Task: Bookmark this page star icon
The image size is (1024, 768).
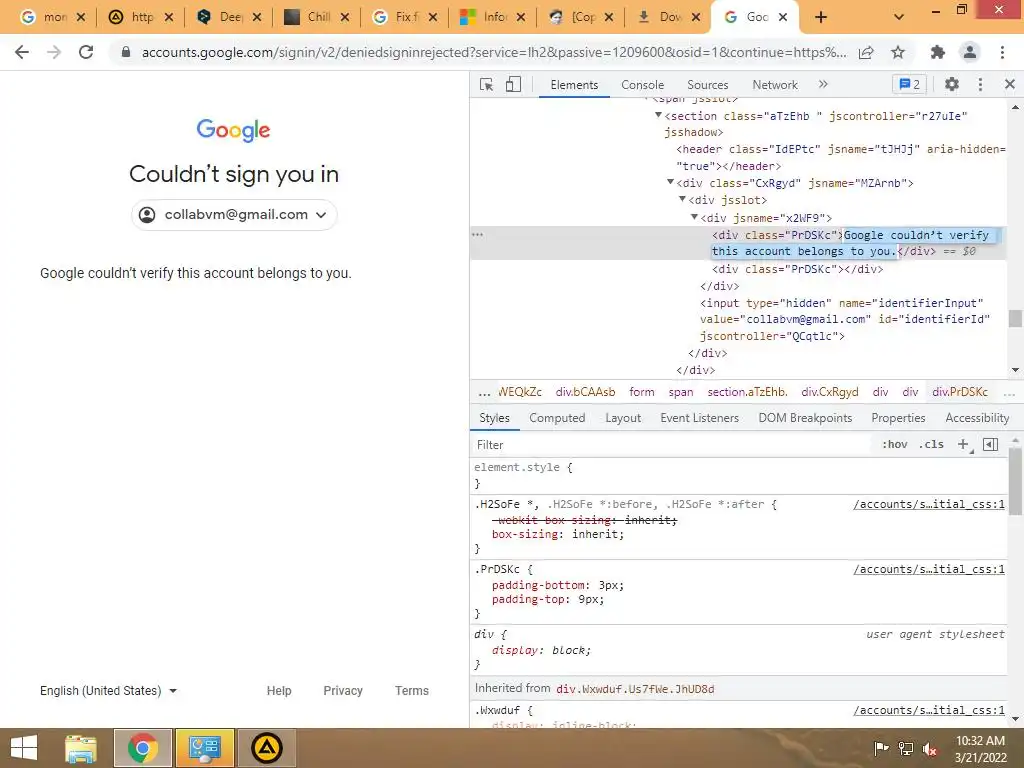Action: click(x=898, y=52)
